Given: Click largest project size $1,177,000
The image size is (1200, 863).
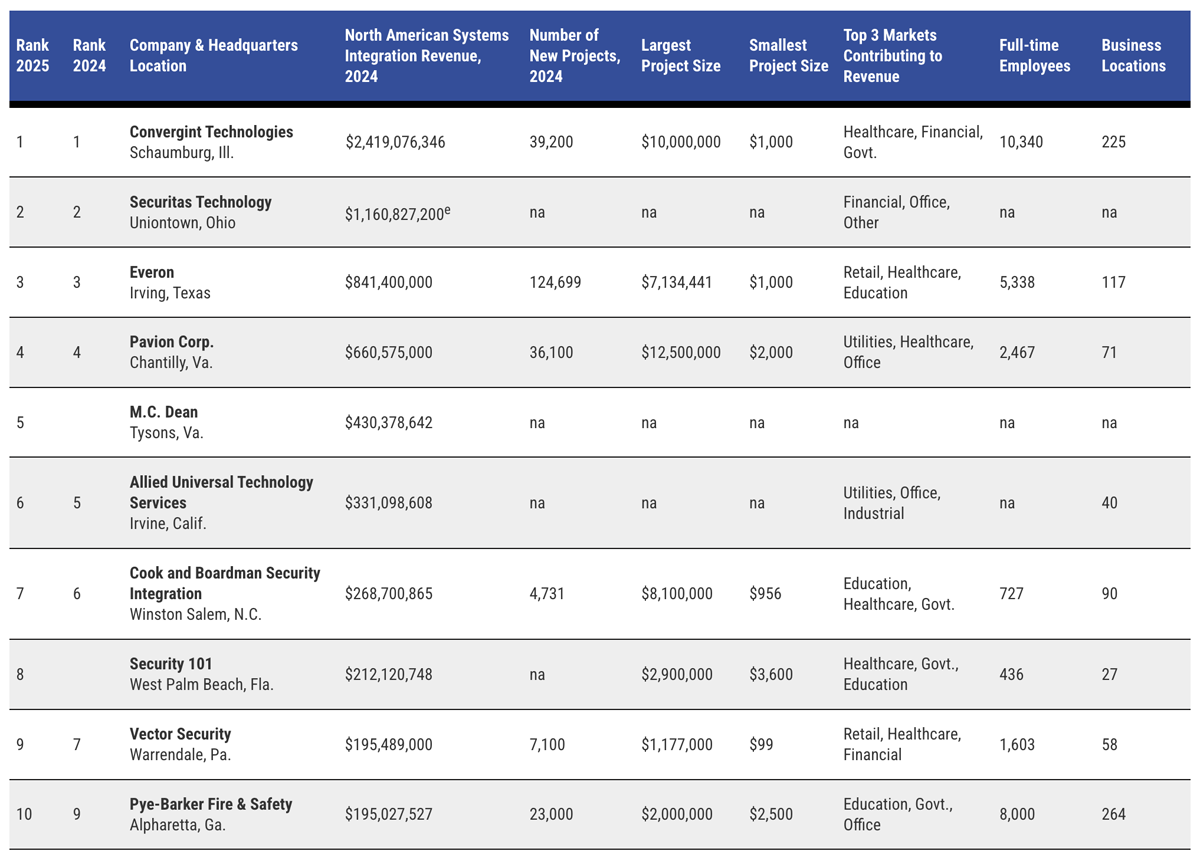Looking at the screenshot, I should [x=677, y=745].
